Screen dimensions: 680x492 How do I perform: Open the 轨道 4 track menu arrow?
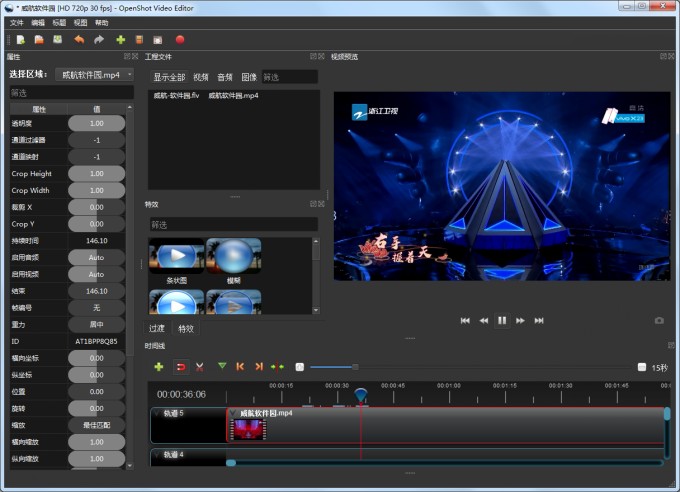click(x=157, y=455)
